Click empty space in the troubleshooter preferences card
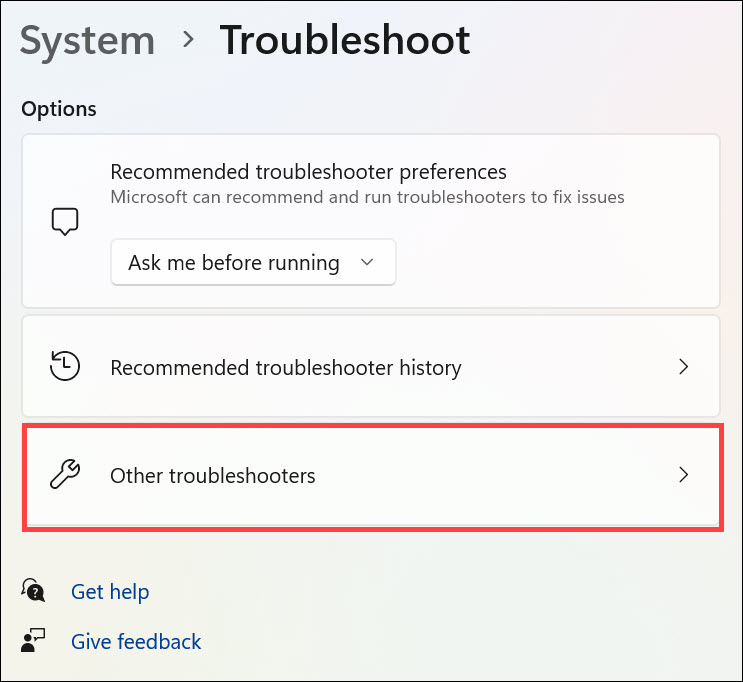The image size is (743, 682). pyautogui.click(x=560, y=260)
